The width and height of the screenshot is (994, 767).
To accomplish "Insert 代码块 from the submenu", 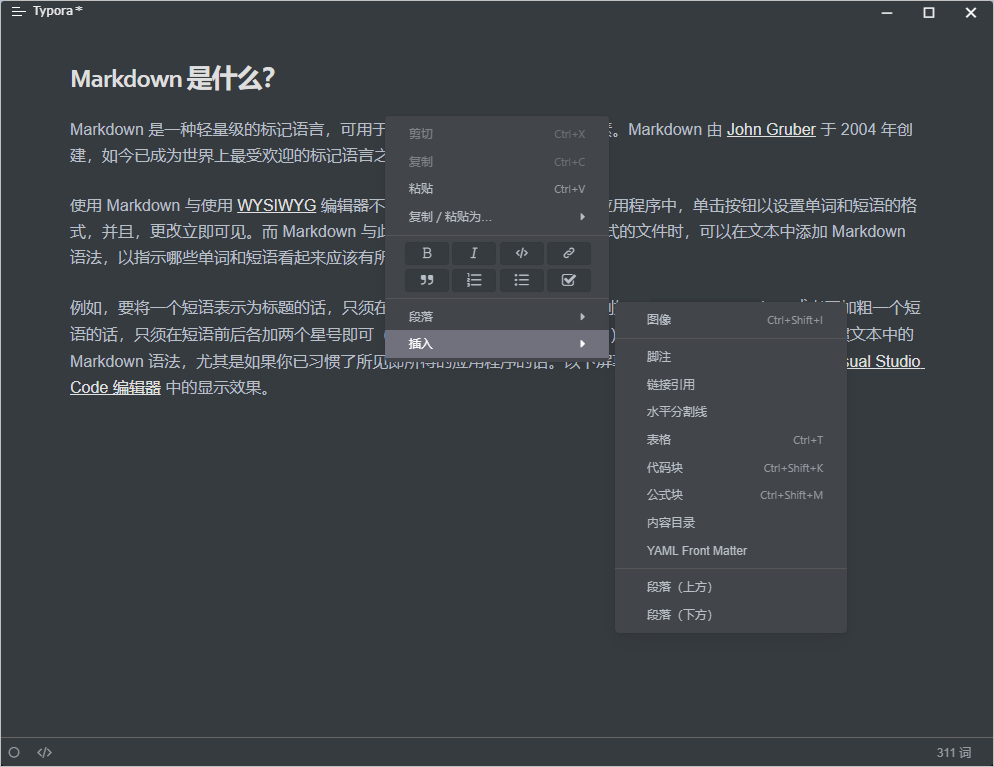I will 731,468.
